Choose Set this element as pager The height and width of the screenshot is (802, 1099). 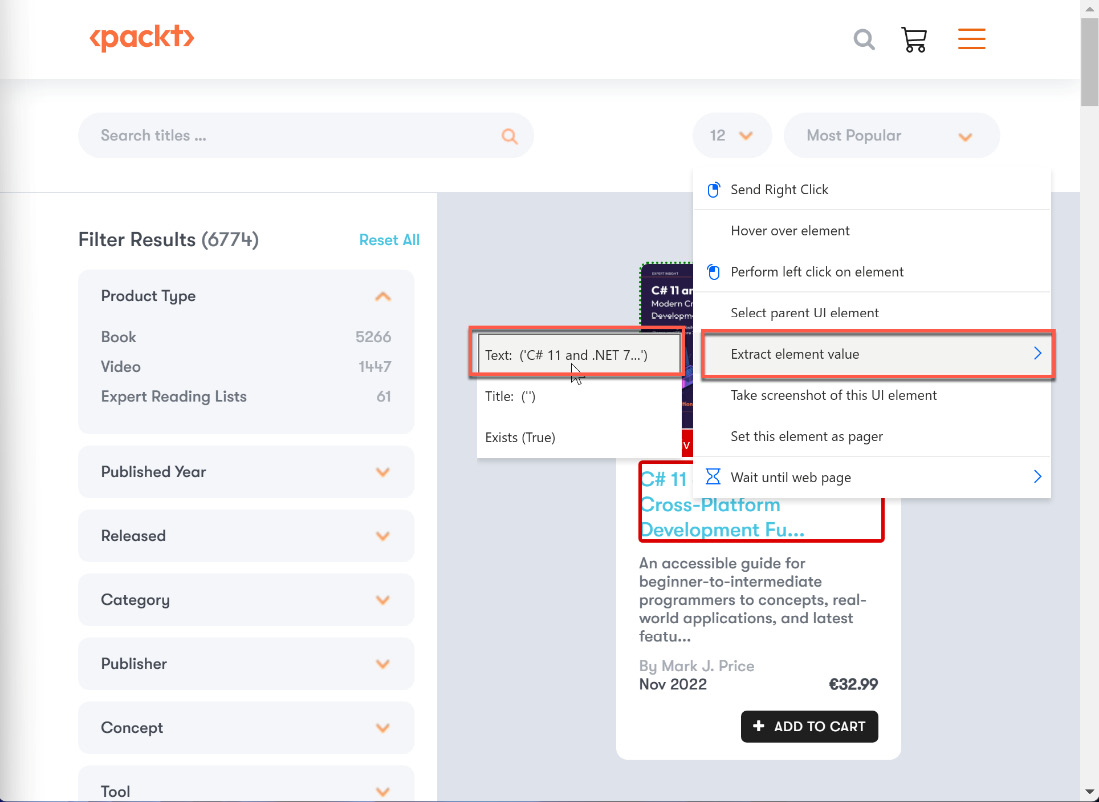pos(872,436)
